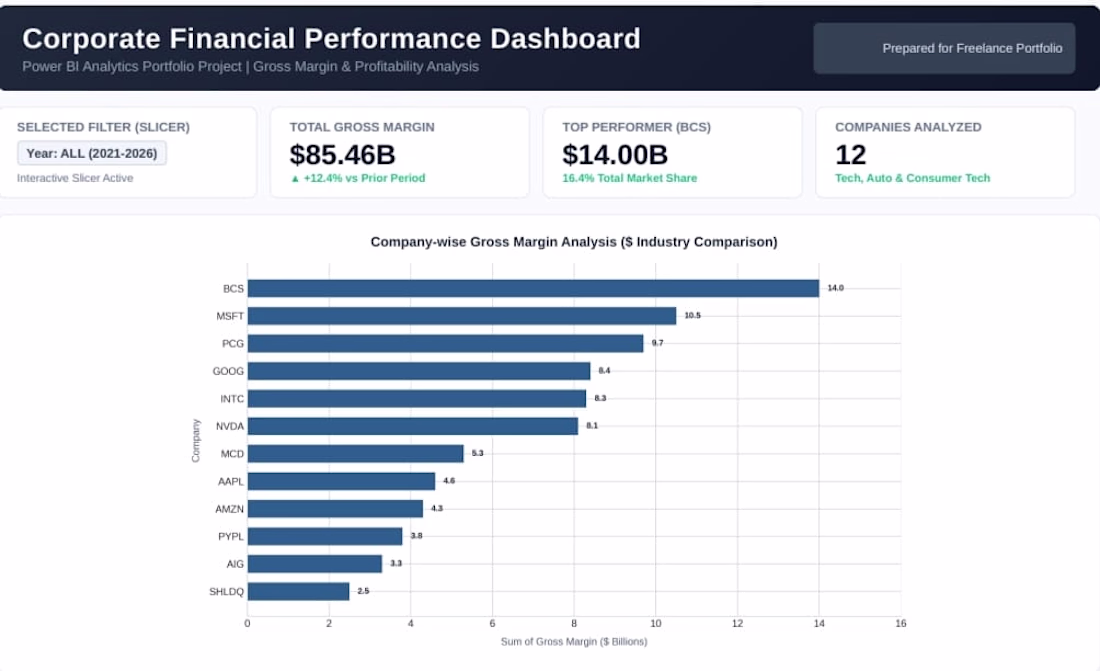Click the Companies Analyzed count '12'

click(x=850, y=154)
